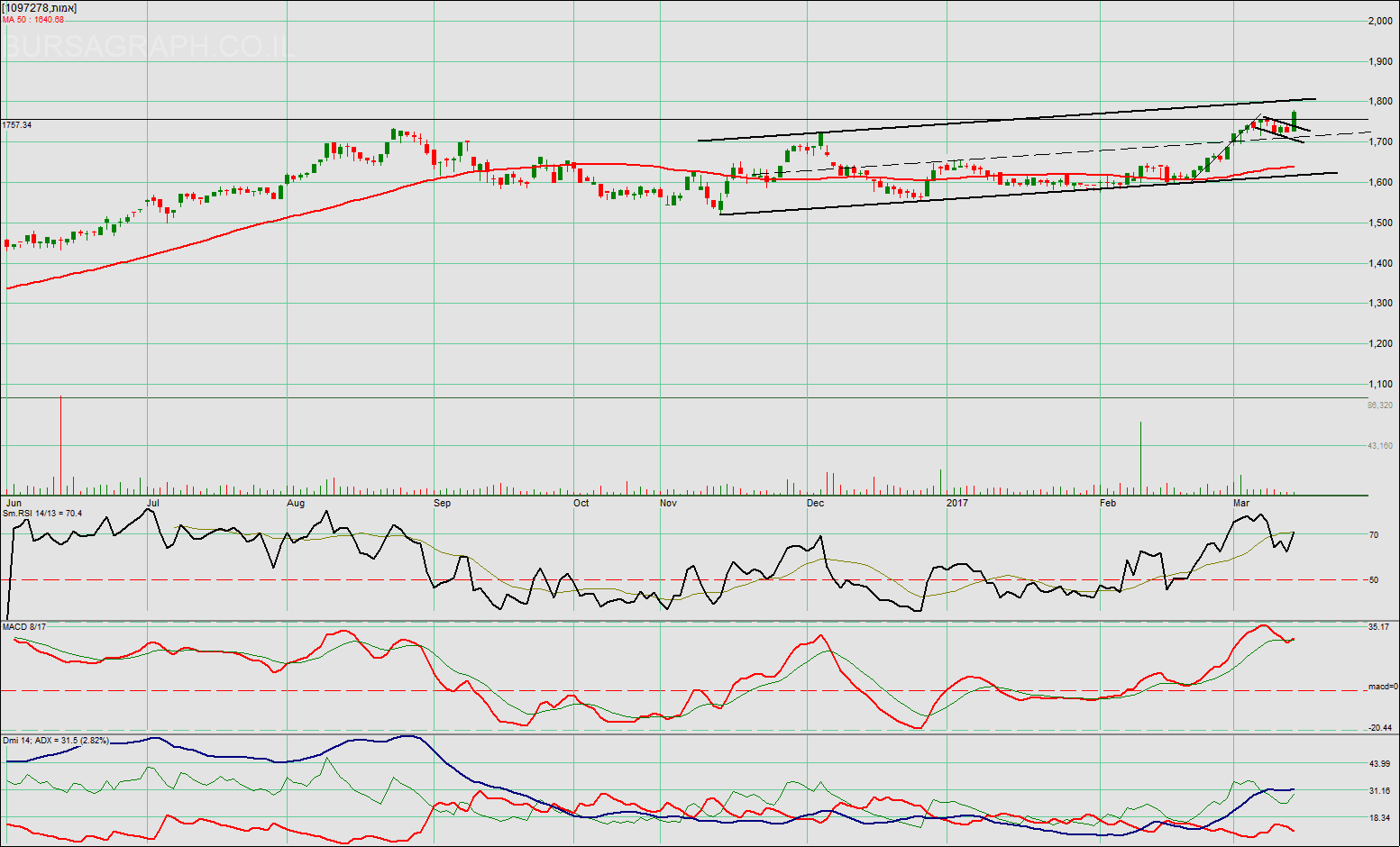This screenshot has height=847, width=1400.
Task: Click the Sep month label on timeline
Action: pyautogui.click(x=442, y=503)
